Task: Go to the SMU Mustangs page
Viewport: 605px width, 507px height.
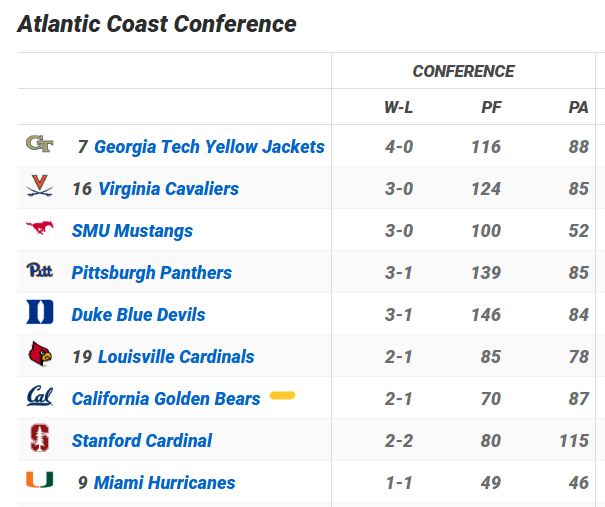Action: [x=132, y=231]
